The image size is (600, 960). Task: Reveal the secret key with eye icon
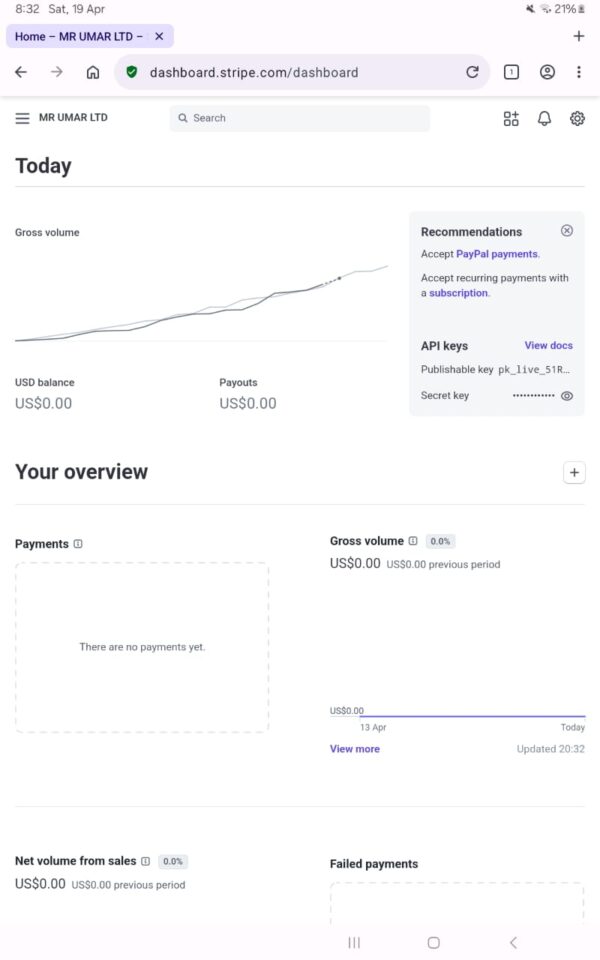[567, 396]
